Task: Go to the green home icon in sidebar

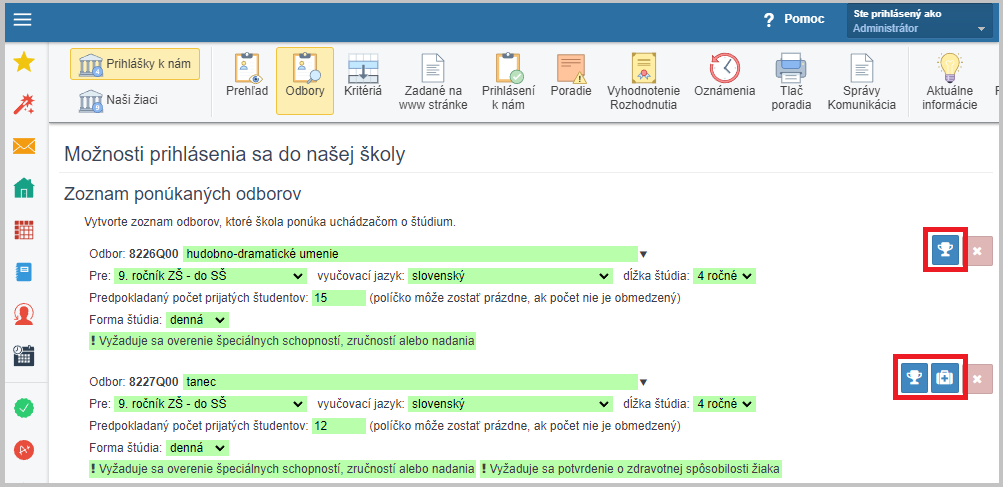Action: point(24,188)
